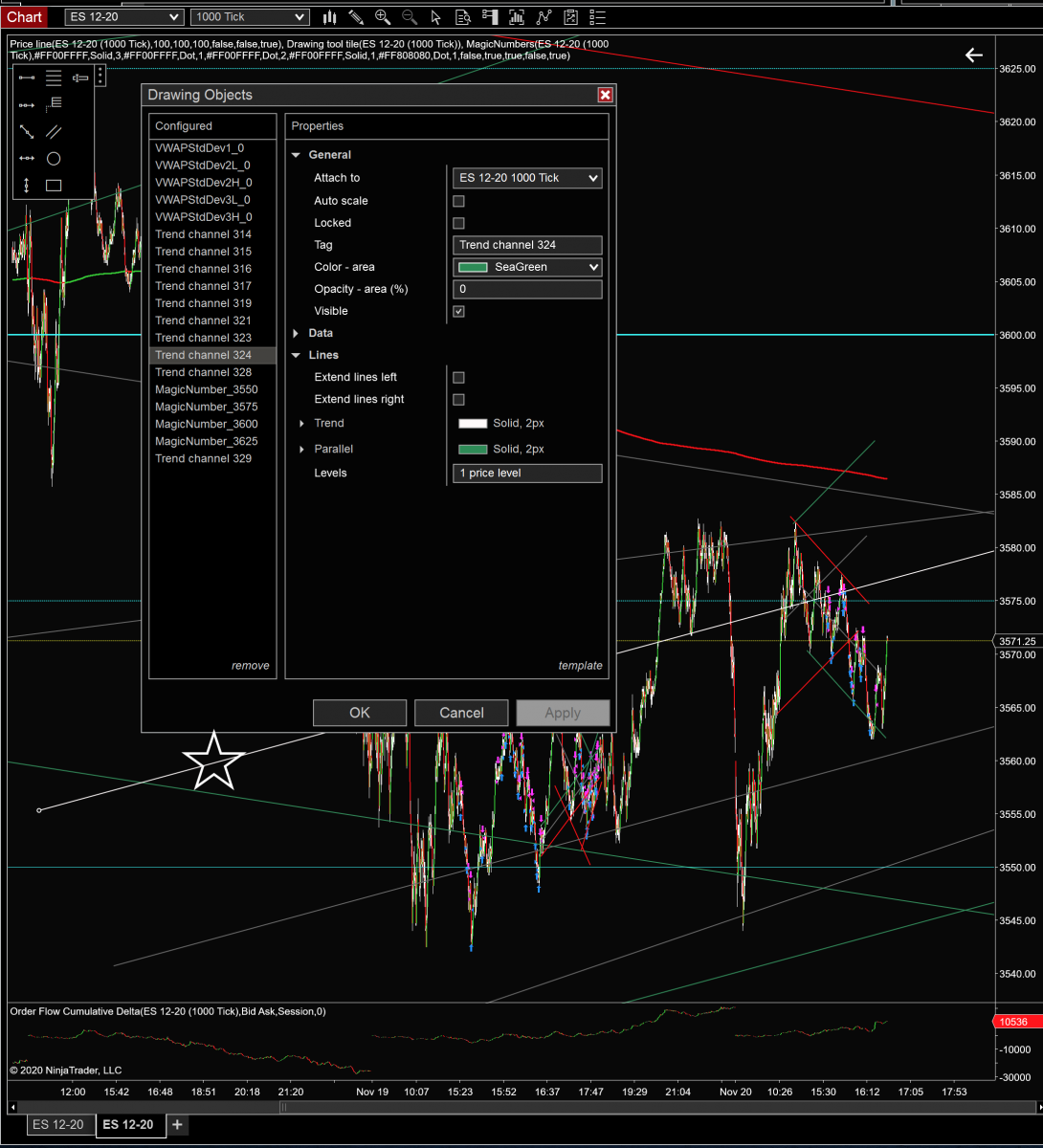Viewport: 1043px width, 1148px height.
Task: Click the chart horizontal scrollbar handle
Action: tap(282, 1107)
